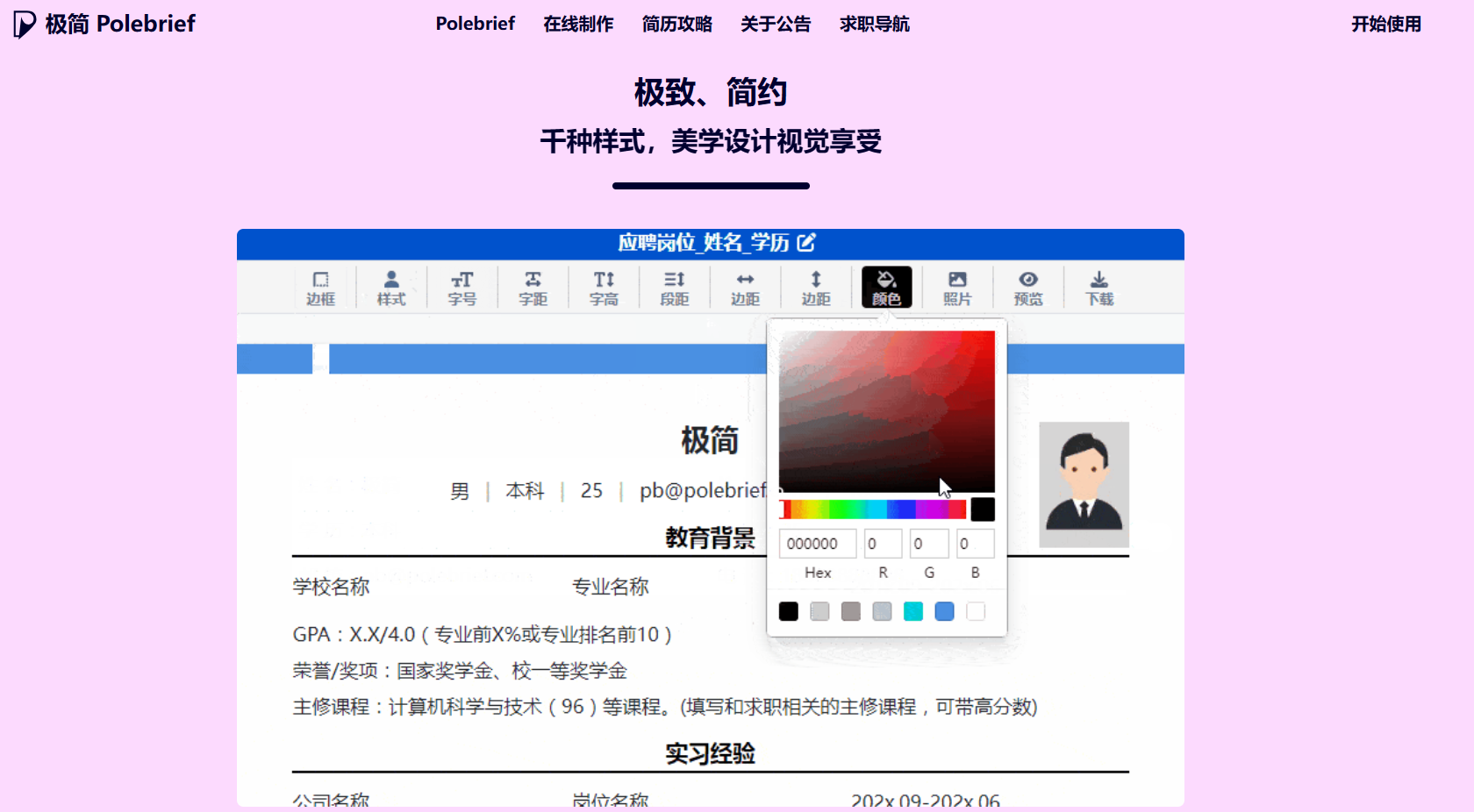
Task: Pick a color on the hue slider
Action: pyautogui.click(x=873, y=509)
